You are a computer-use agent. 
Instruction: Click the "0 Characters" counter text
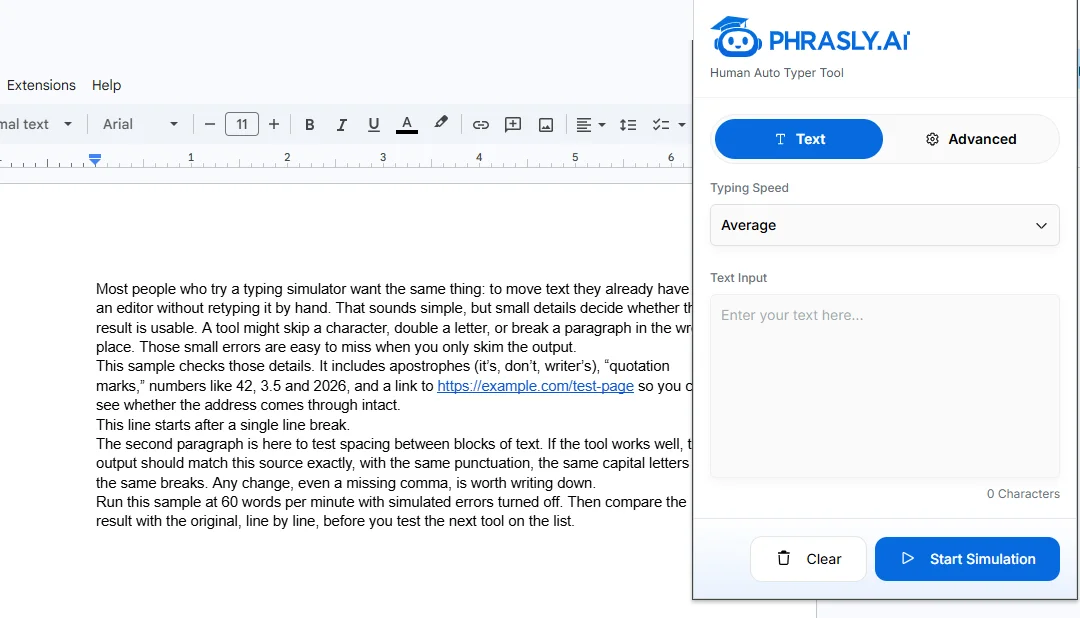1023,494
